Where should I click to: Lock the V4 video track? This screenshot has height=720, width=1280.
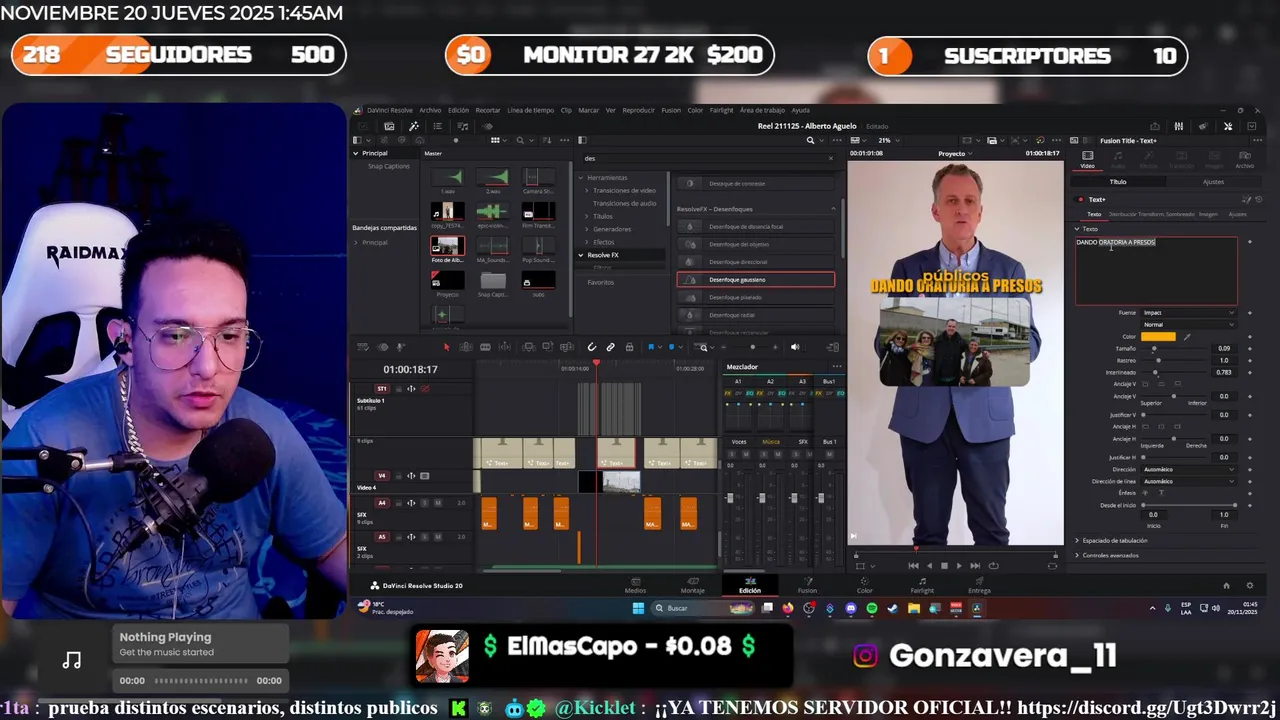coord(401,476)
